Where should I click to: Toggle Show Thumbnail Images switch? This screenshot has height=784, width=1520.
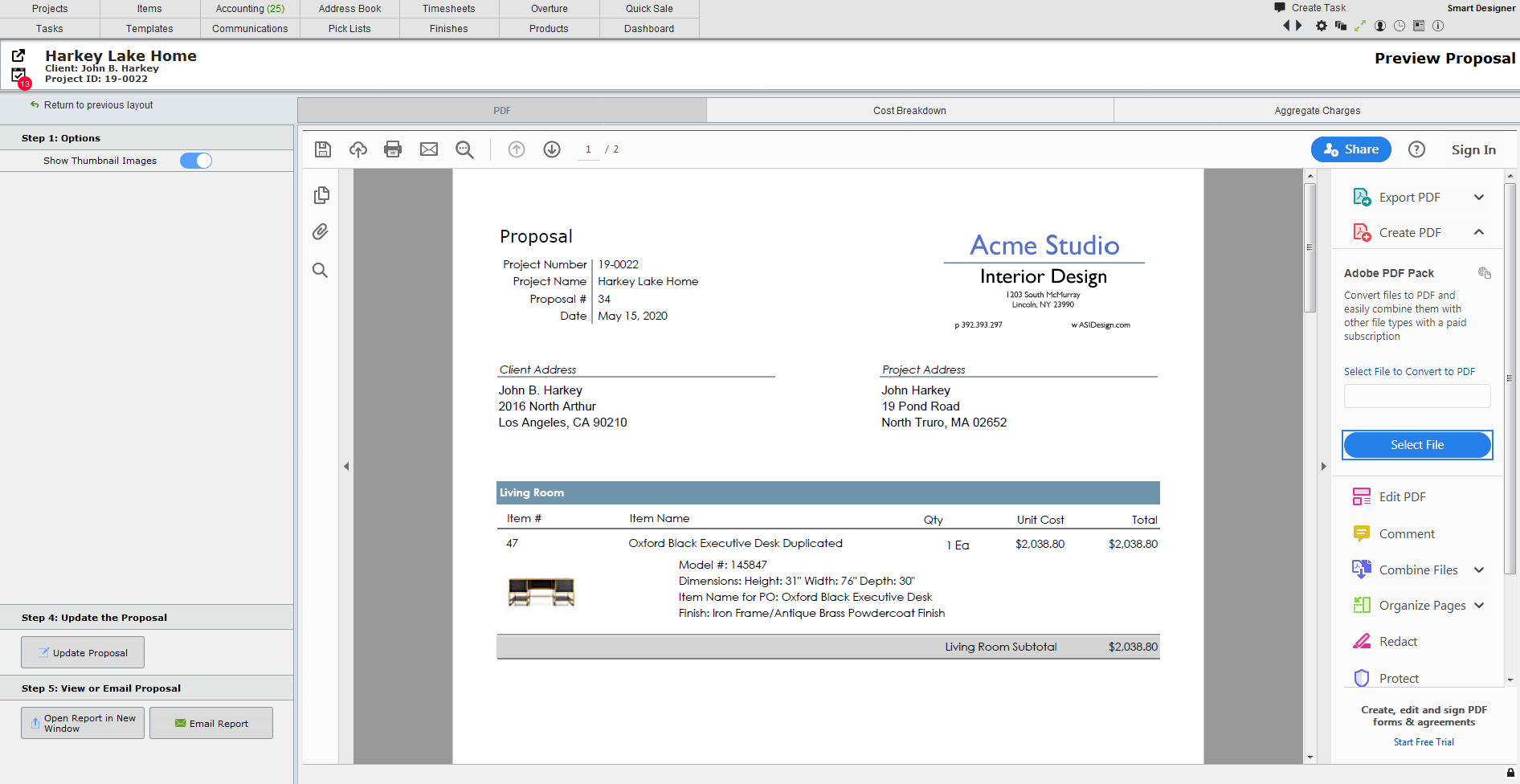[x=196, y=161]
